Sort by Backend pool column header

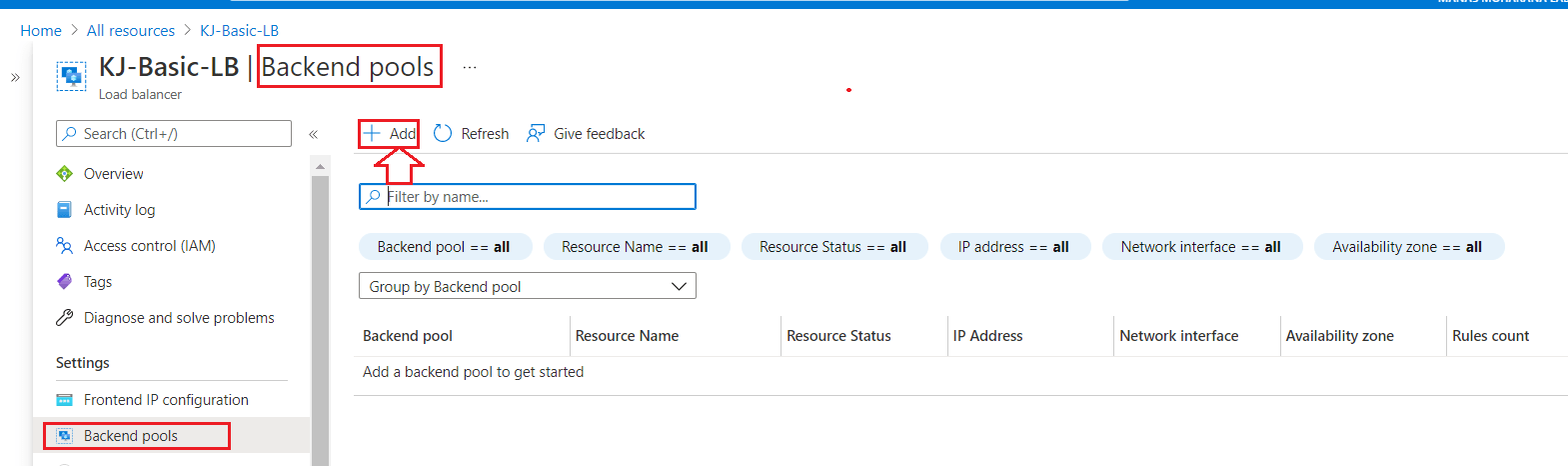tap(408, 336)
